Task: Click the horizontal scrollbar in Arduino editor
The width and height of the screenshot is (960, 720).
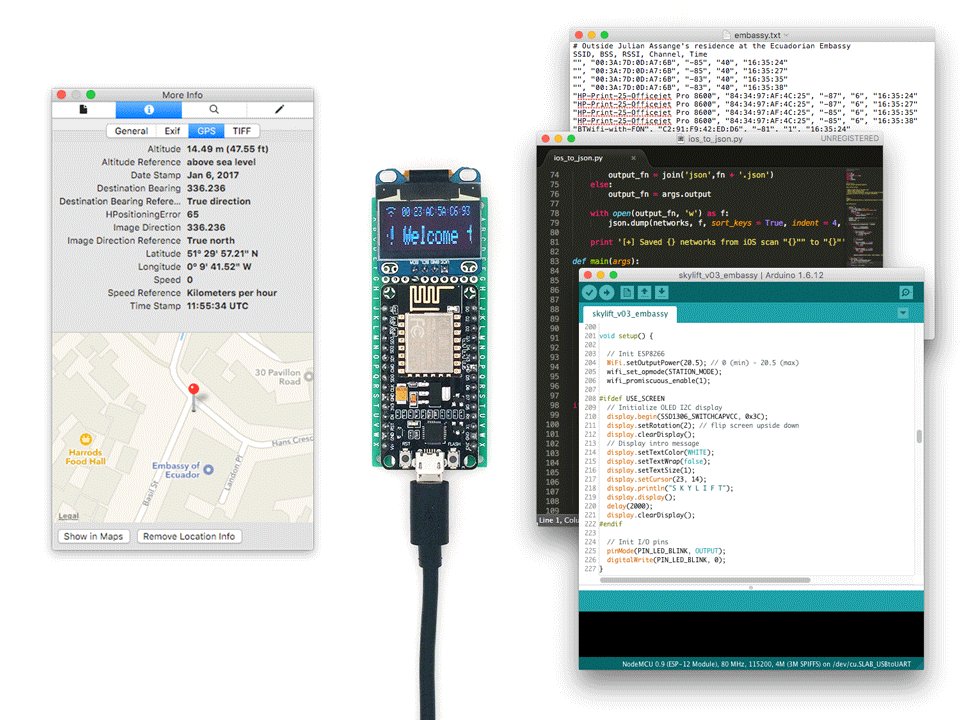Action: pos(705,580)
